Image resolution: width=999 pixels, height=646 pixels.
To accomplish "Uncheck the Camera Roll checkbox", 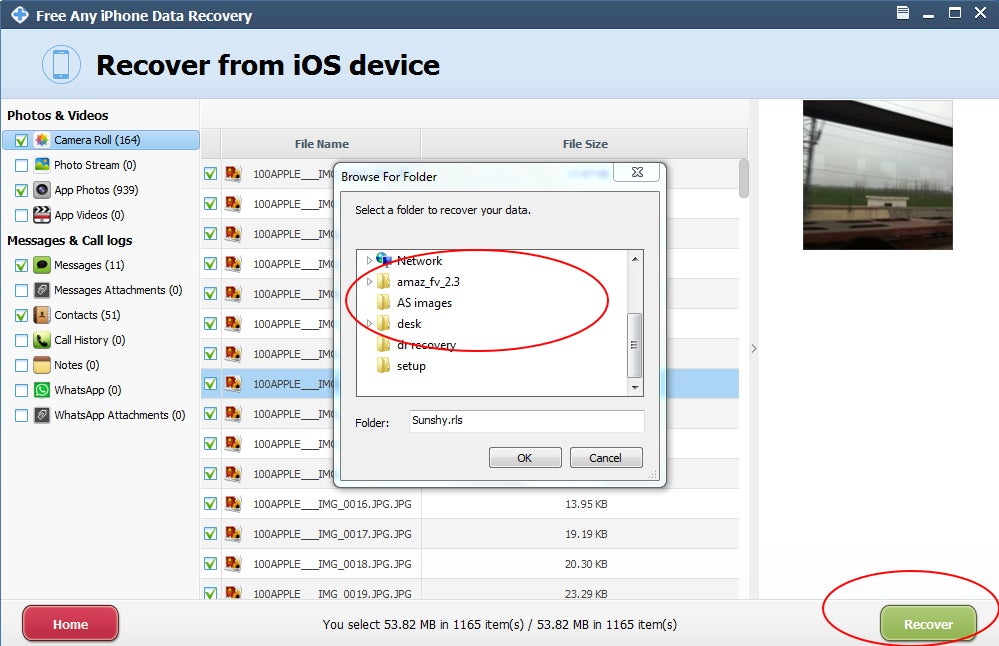I will 21,140.
